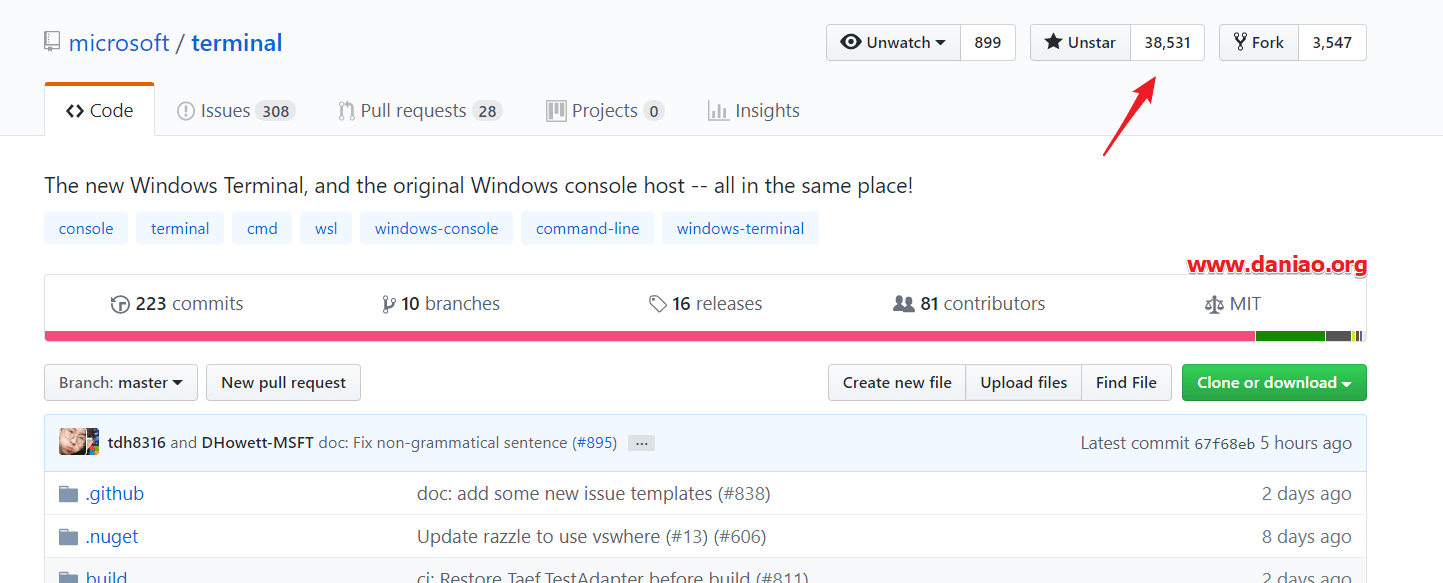View the 38,531 stargazers count
The width and height of the screenshot is (1443, 583).
1168,43
